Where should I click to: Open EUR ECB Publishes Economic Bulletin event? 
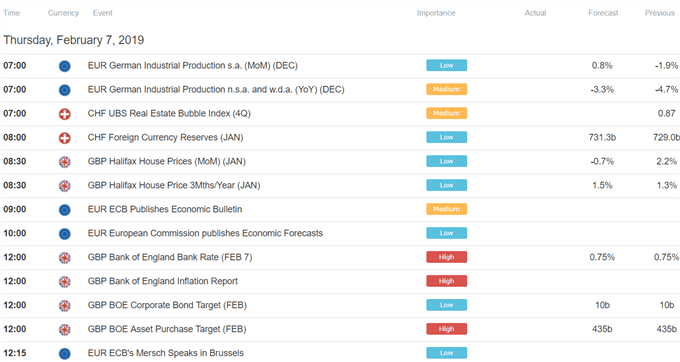pos(165,209)
